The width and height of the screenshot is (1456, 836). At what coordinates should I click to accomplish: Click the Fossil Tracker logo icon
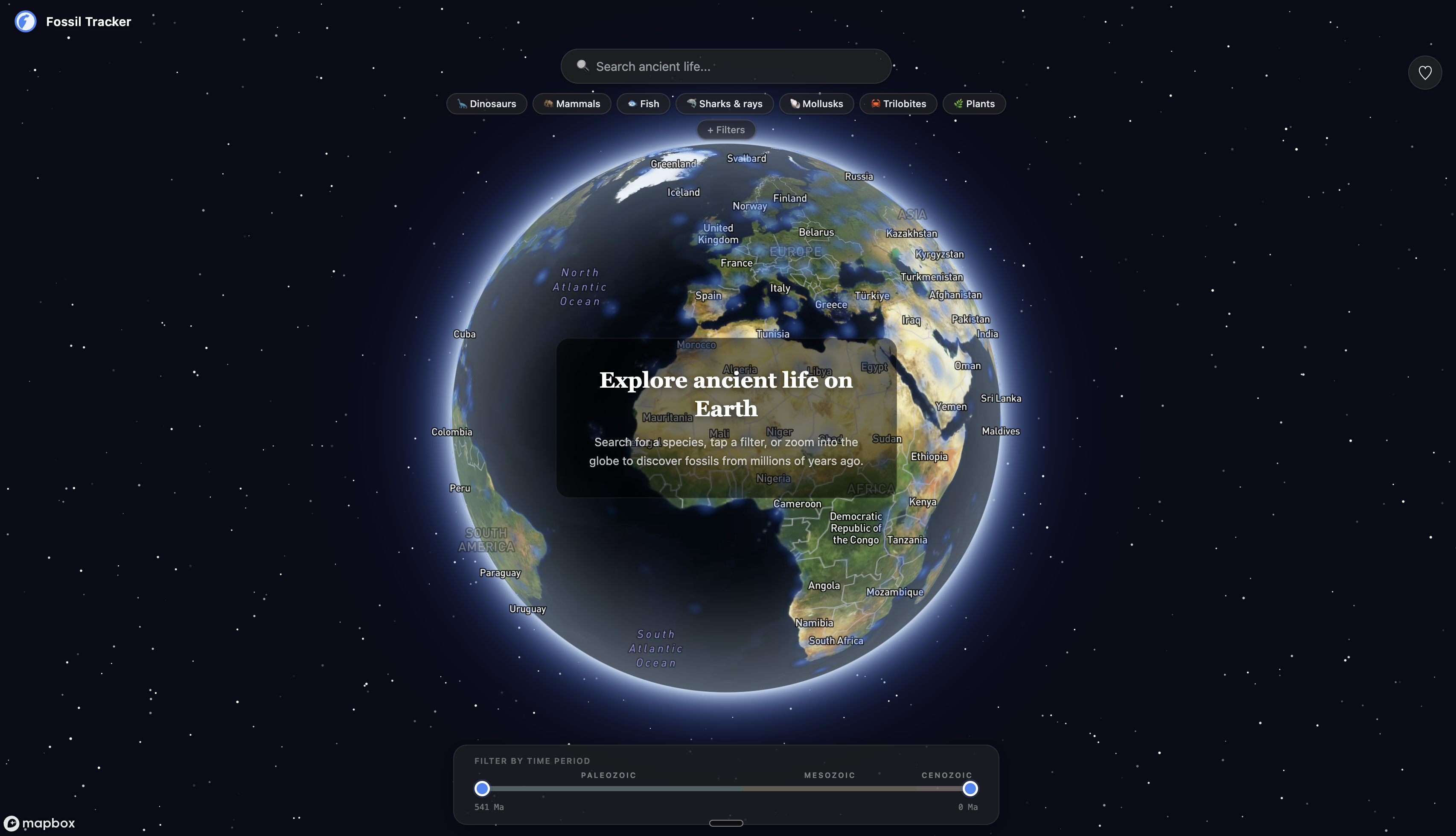coord(25,22)
